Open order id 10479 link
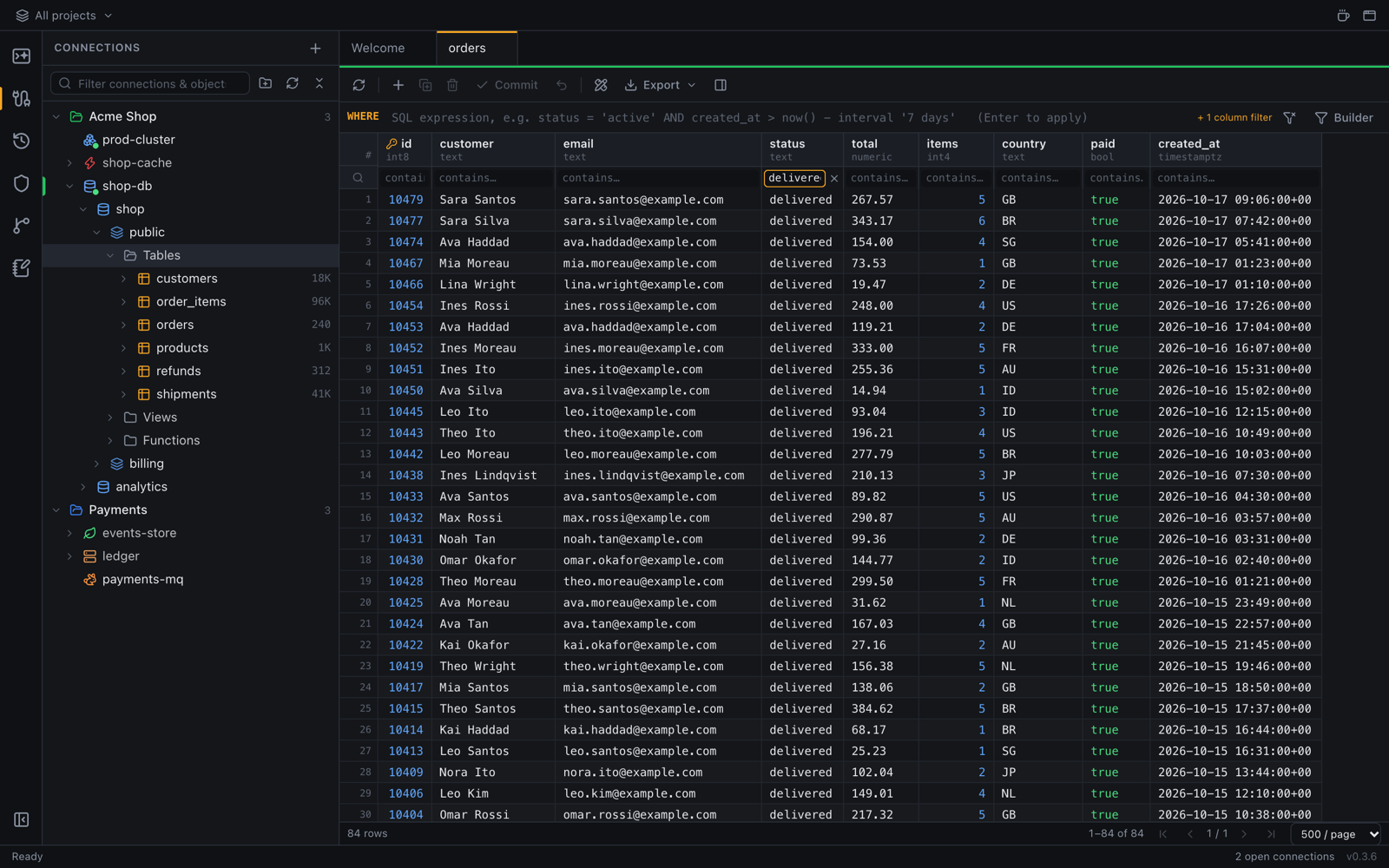Viewport: 1389px width, 868px height. [x=405, y=200]
